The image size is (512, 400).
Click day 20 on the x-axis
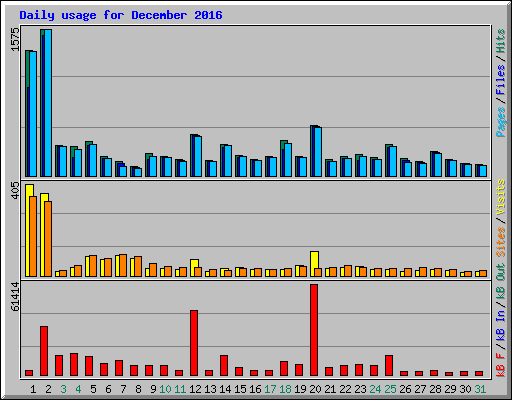point(315,389)
